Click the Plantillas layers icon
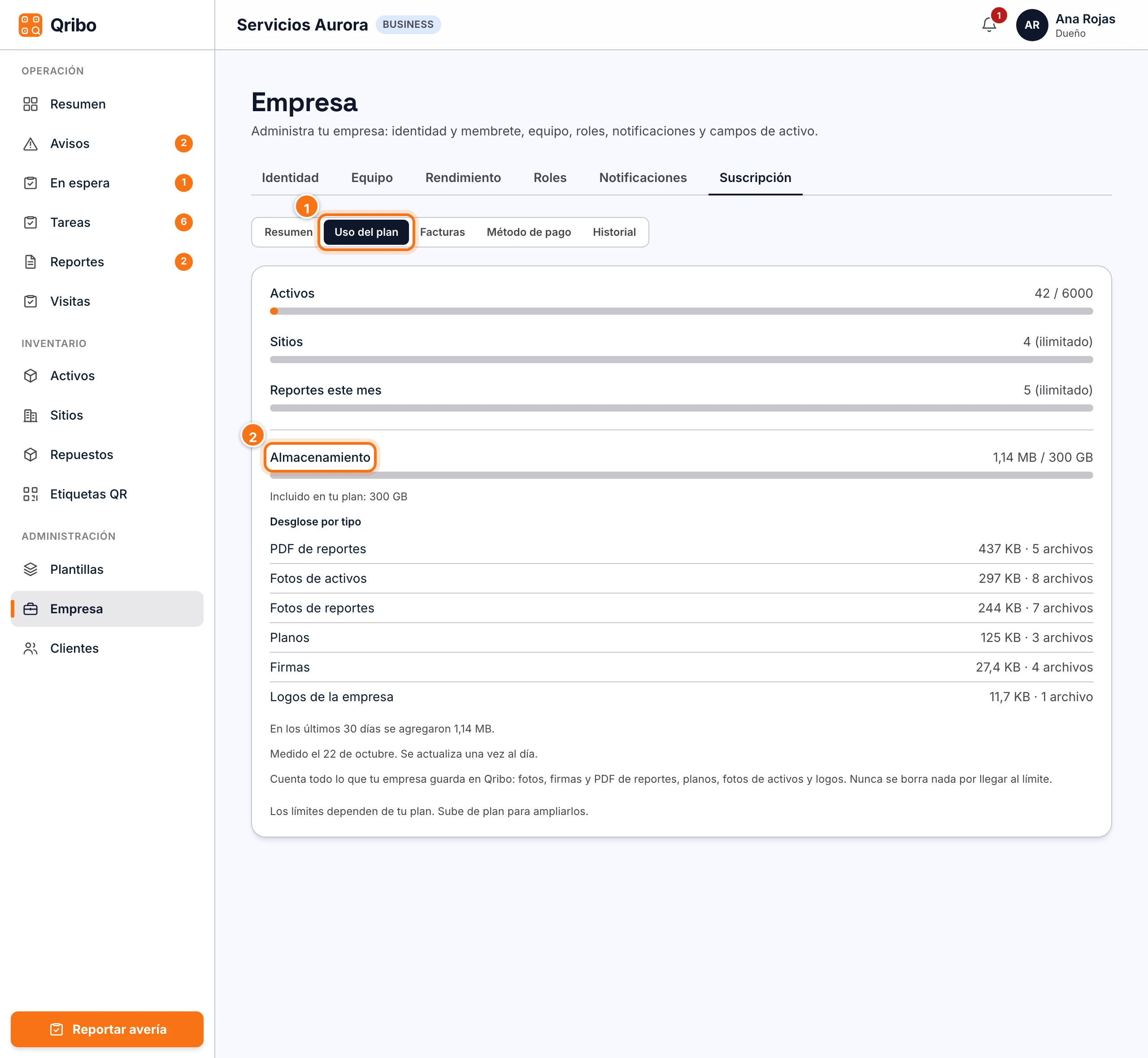 pos(30,570)
